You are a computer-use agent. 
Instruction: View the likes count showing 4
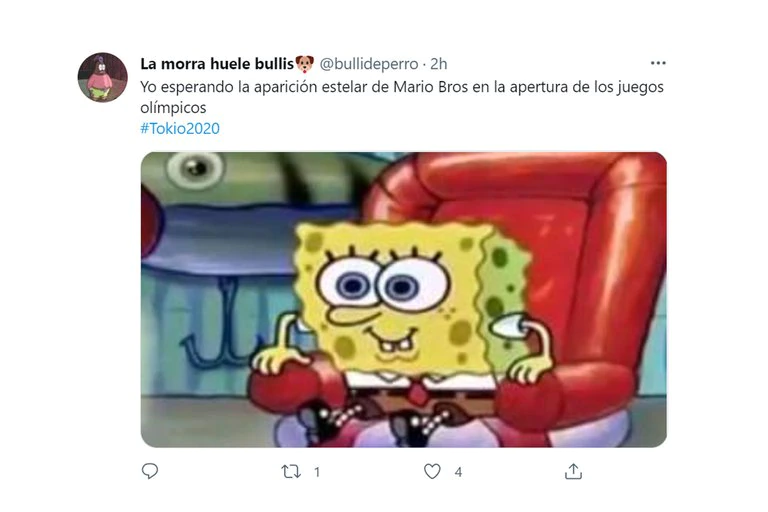[x=458, y=472]
